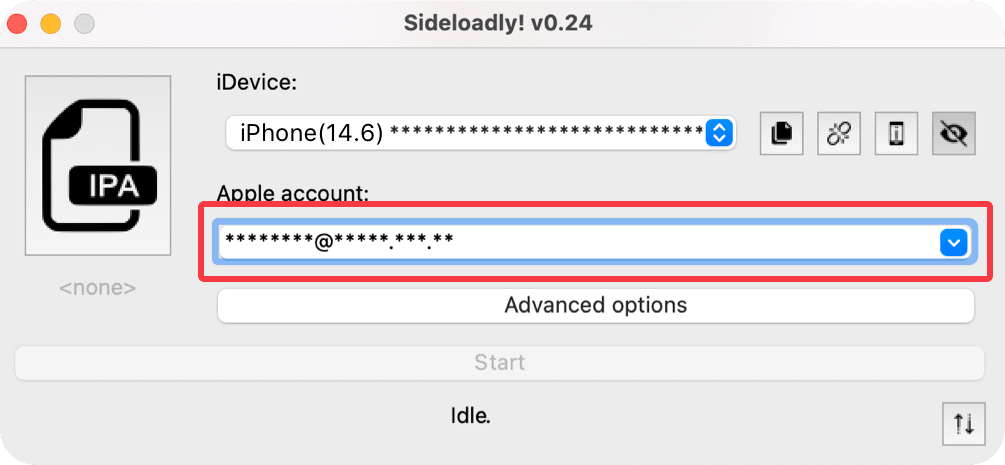This screenshot has width=1005, height=465.
Task: Click the IPA file icon
Action: point(98,165)
